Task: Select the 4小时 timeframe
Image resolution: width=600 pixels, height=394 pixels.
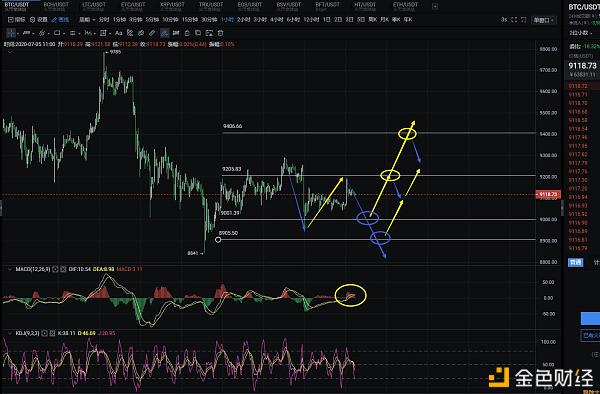Action: point(277,20)
